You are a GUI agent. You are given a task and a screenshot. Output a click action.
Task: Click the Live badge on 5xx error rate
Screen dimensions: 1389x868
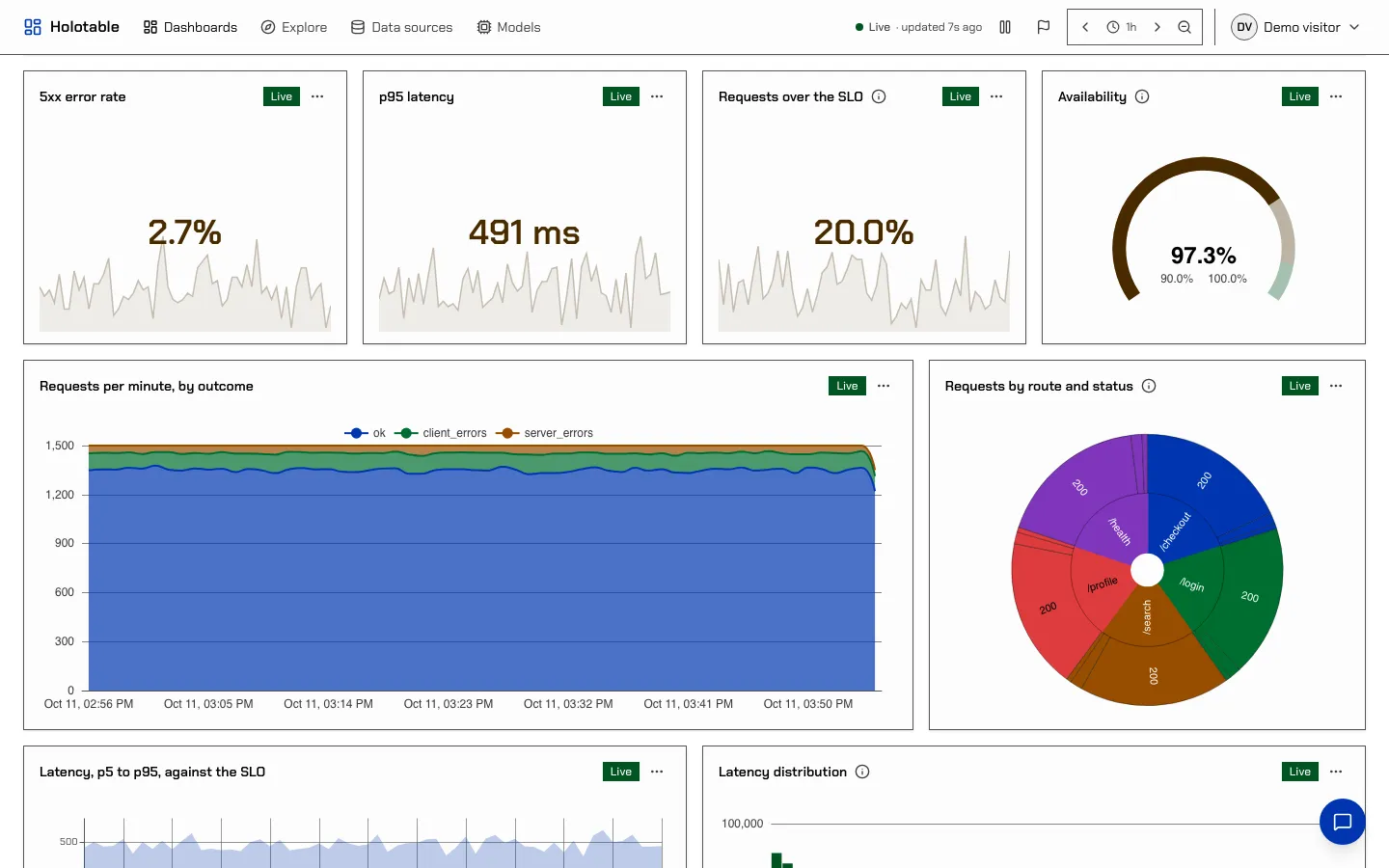(x=282, y=96)
